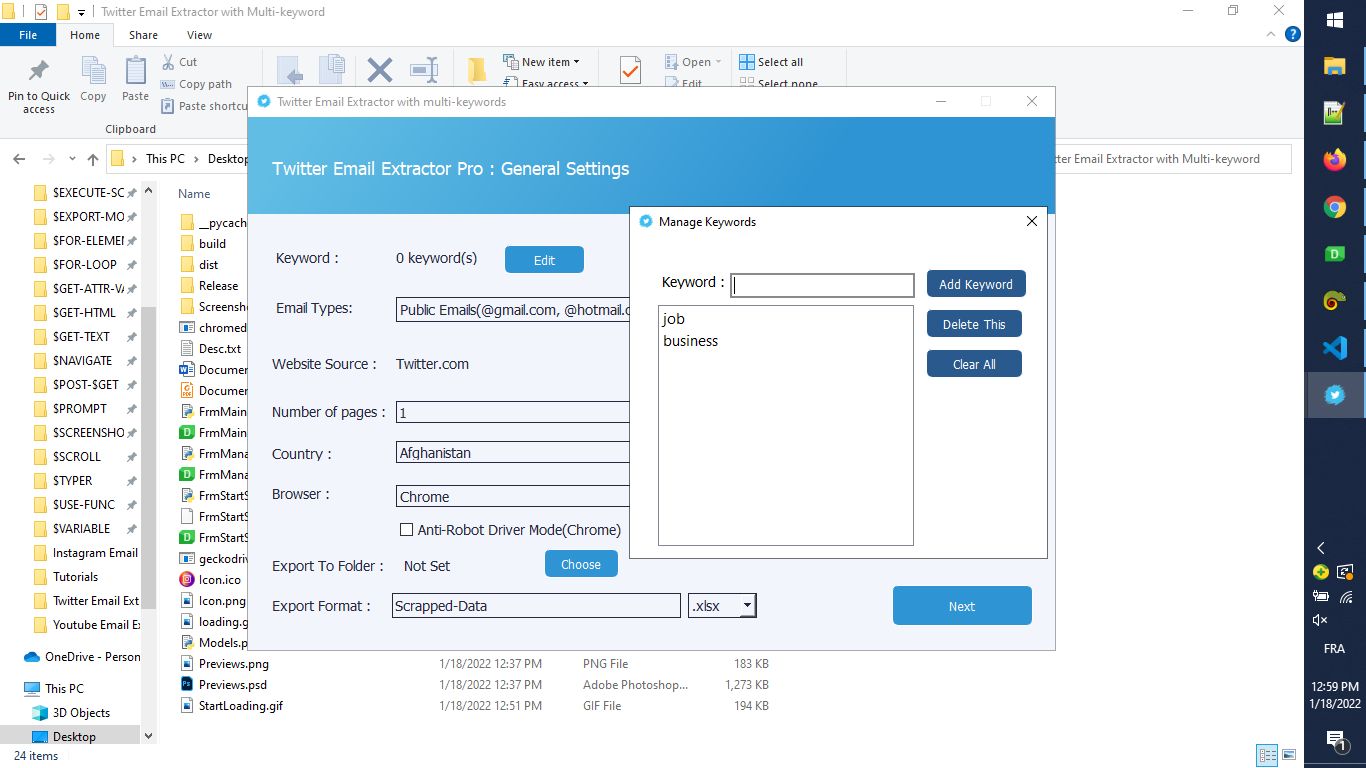Switch to Details view in Explorer status bar
This screenshot has width=1366, height=768.
point(1267,755)
